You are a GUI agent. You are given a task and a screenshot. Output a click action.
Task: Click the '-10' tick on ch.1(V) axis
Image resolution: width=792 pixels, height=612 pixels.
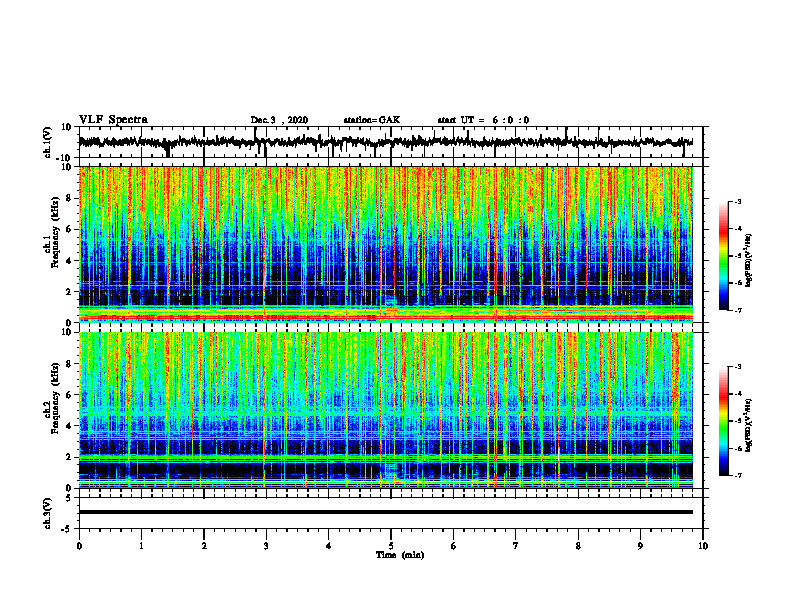65,158
